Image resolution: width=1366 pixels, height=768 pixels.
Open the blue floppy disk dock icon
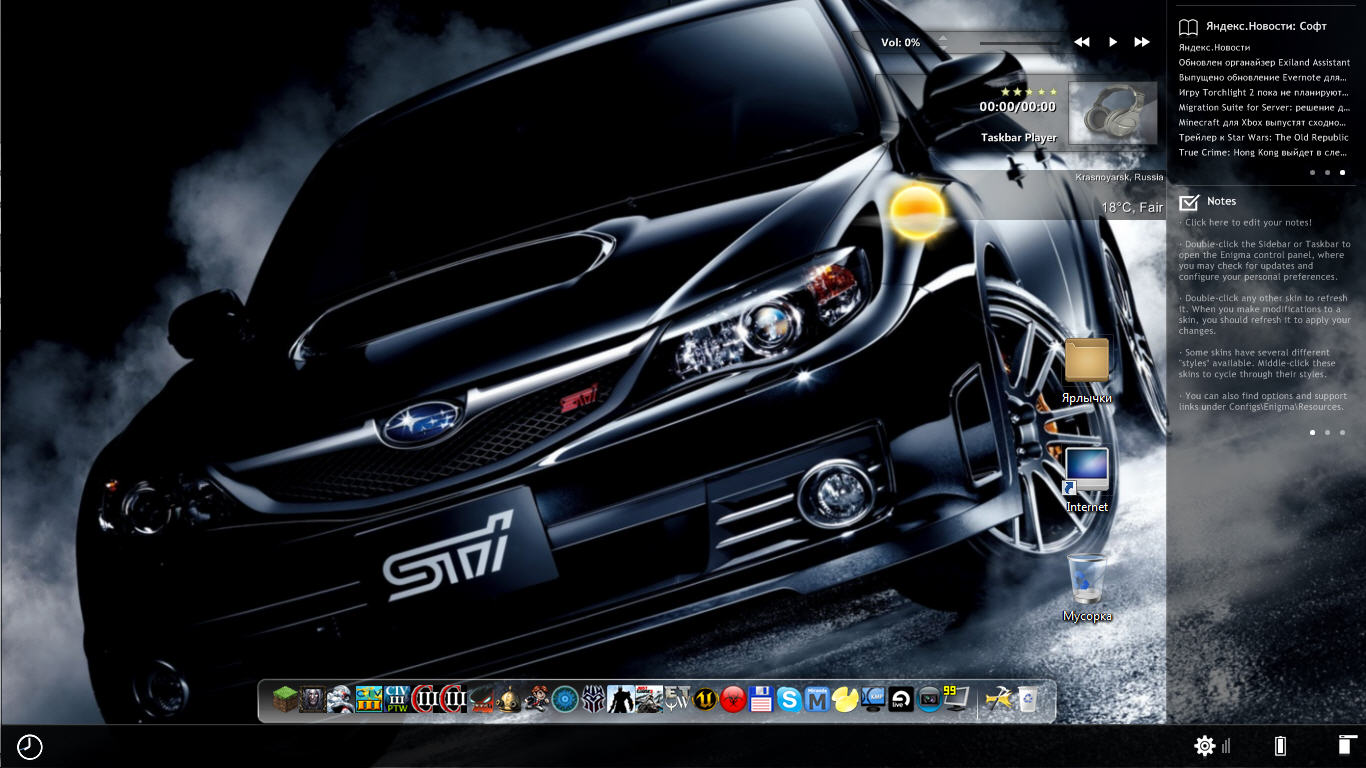click(761, 699)
